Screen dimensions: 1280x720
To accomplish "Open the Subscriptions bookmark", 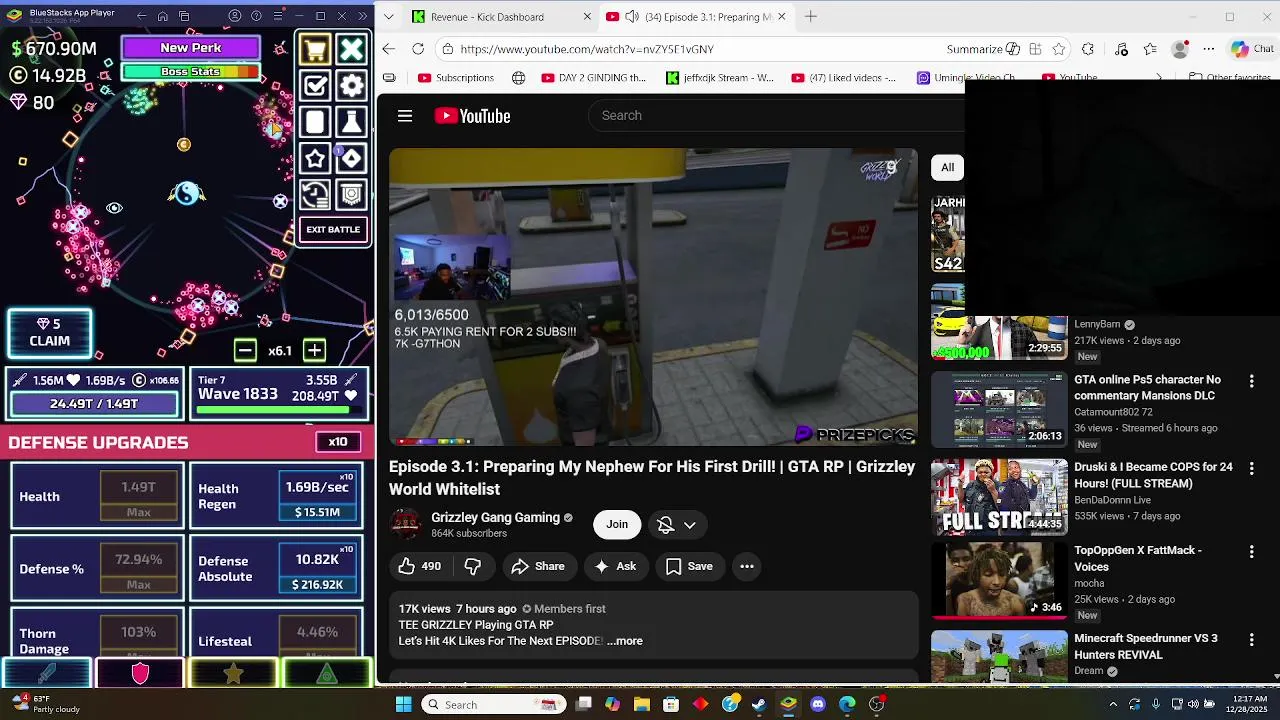I will [x=456, y=78].
